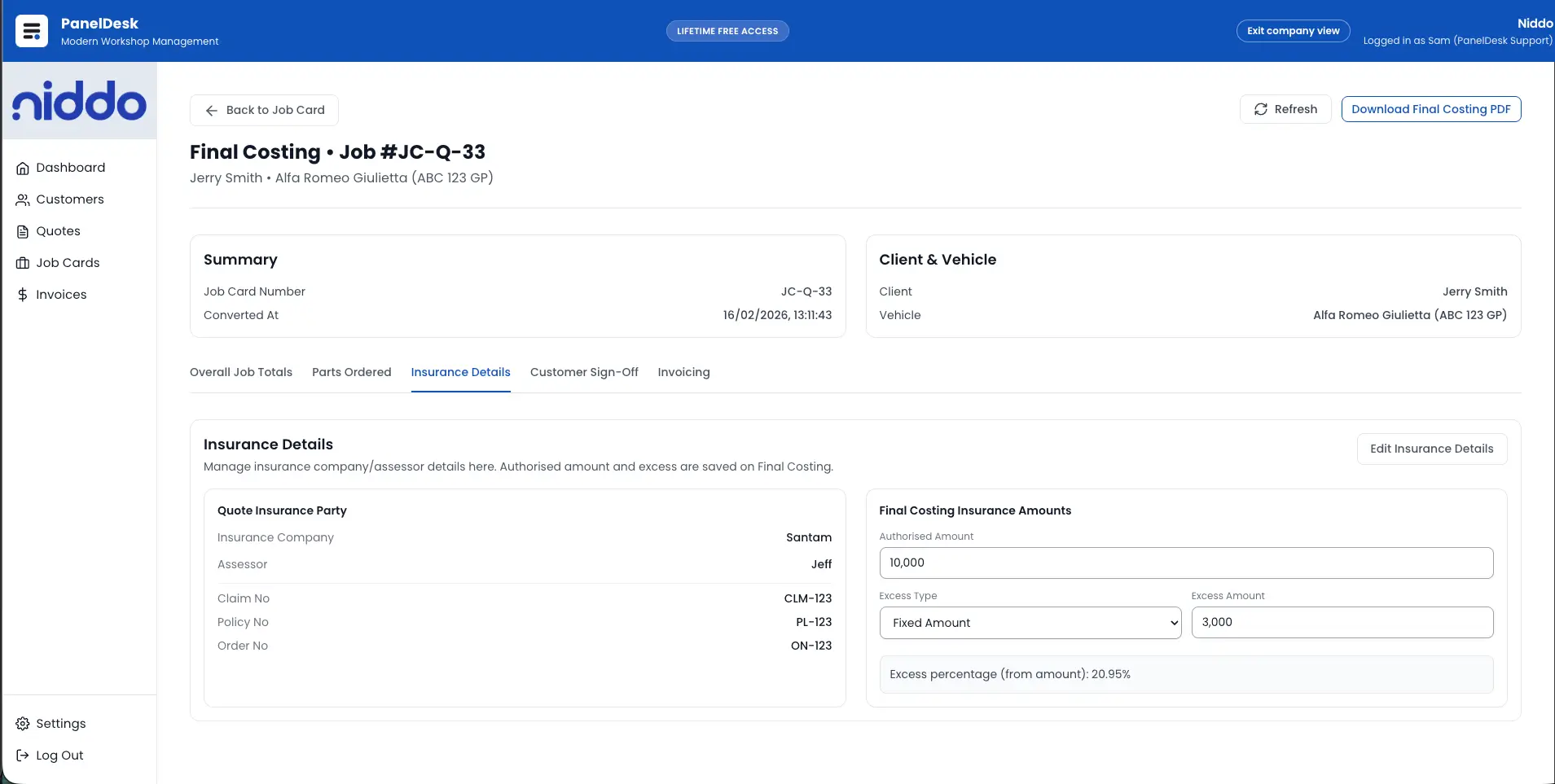Click the Refresh circular-arrows icon
Image resolution: width=1555 pixels, height=784 pixels.
tap(1260, 108)
